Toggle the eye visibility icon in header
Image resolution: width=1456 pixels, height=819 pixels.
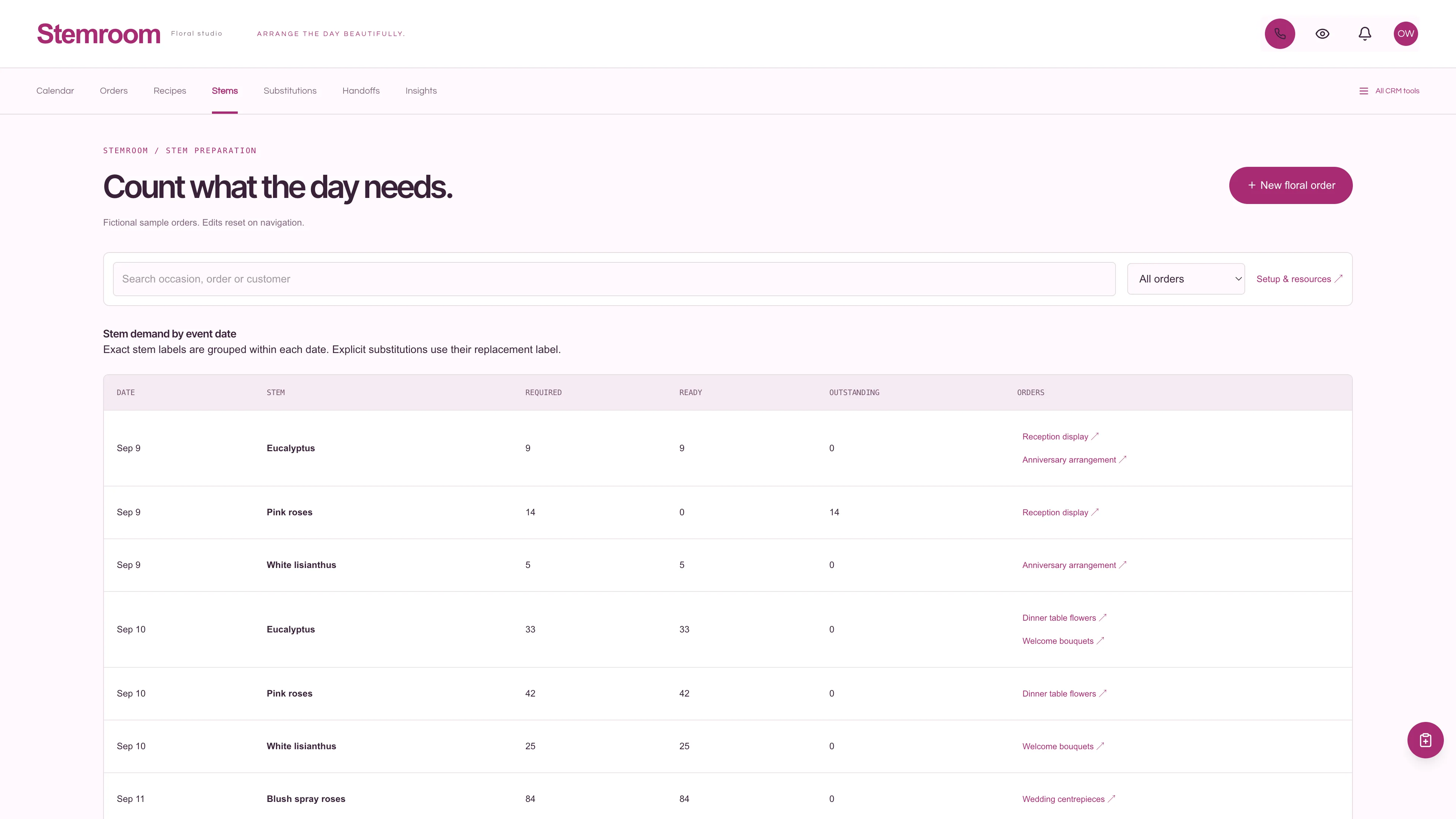(1322, 34)
